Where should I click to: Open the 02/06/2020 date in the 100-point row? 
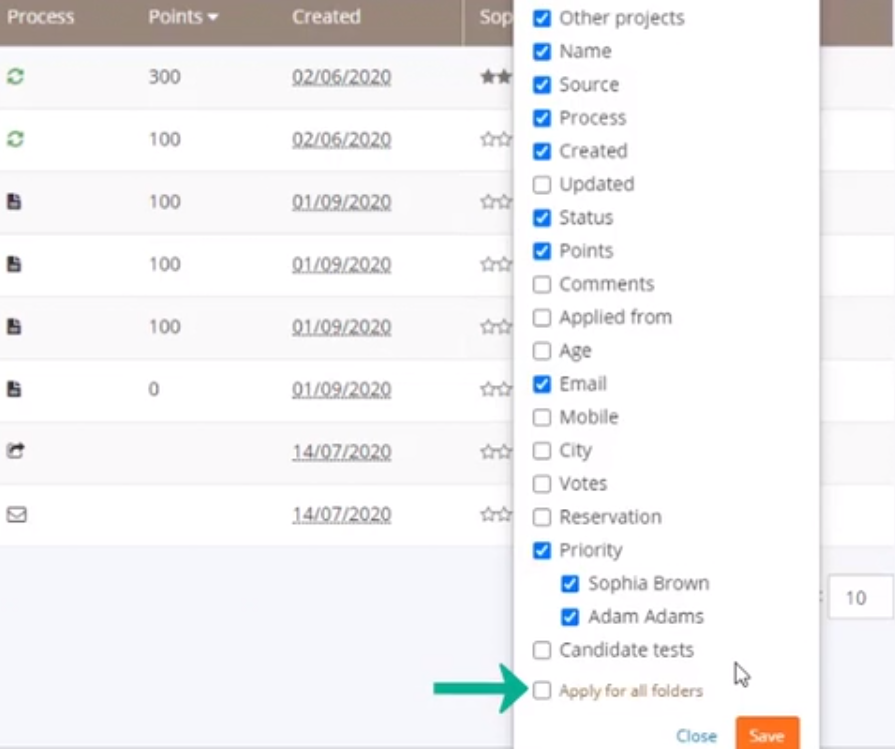point(341,139)
